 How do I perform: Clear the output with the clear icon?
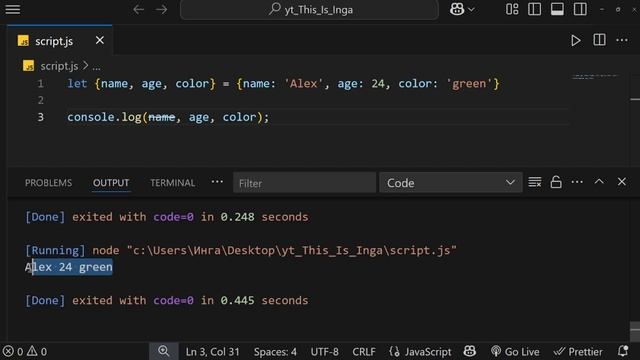535,182
